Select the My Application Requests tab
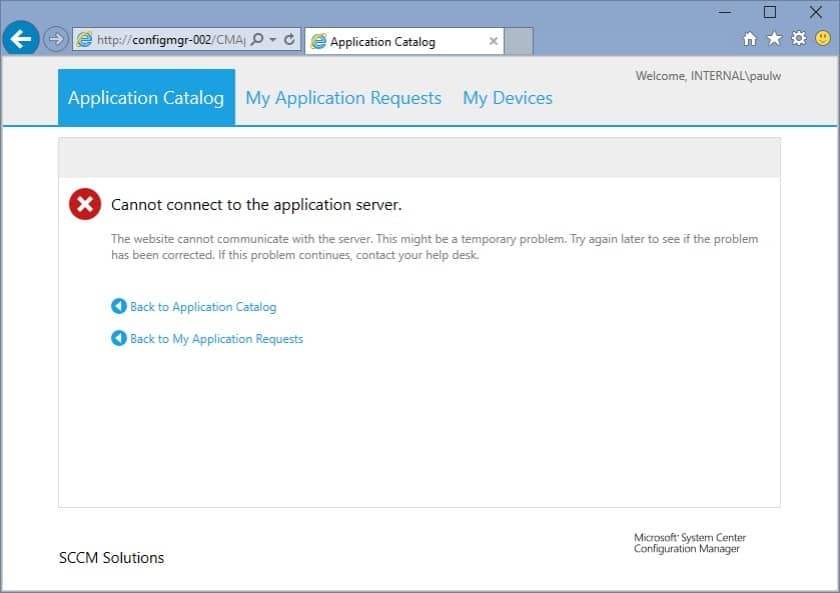Image resolution: width=840 pixels, height=593 pixels. pyautogui.click(x=343, y=97)
